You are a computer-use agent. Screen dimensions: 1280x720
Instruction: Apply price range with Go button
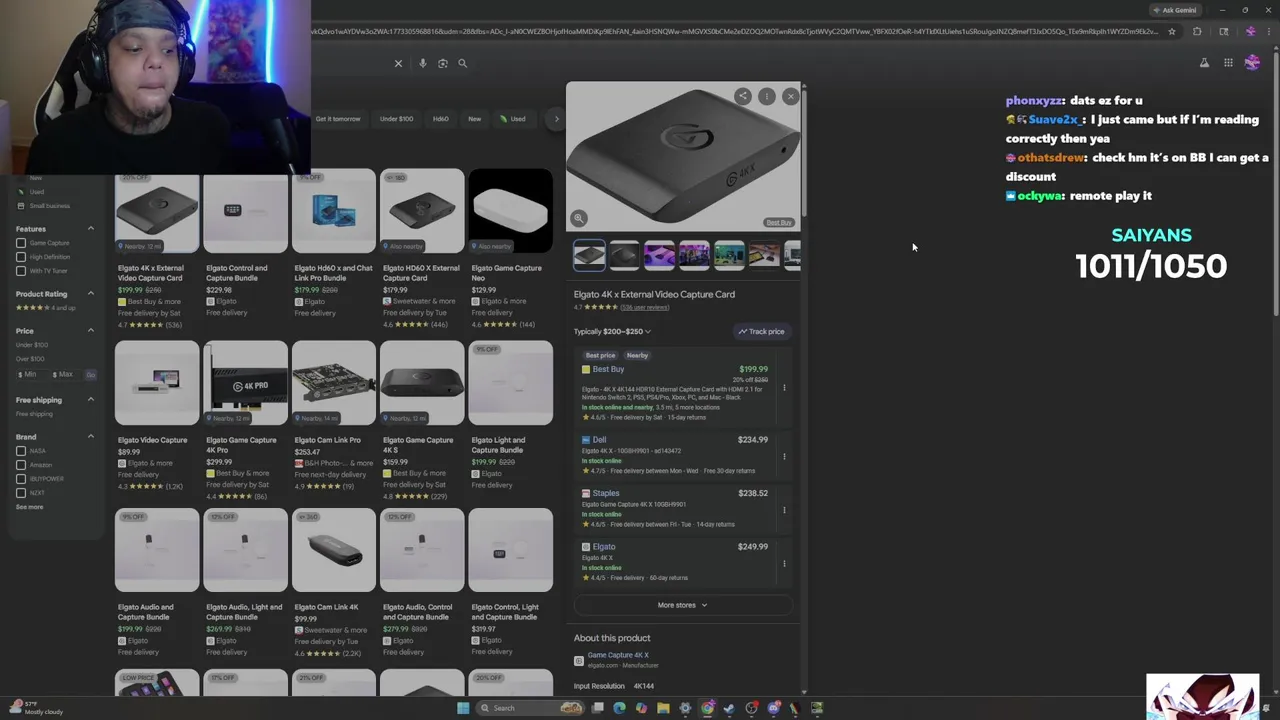(90, 374)
